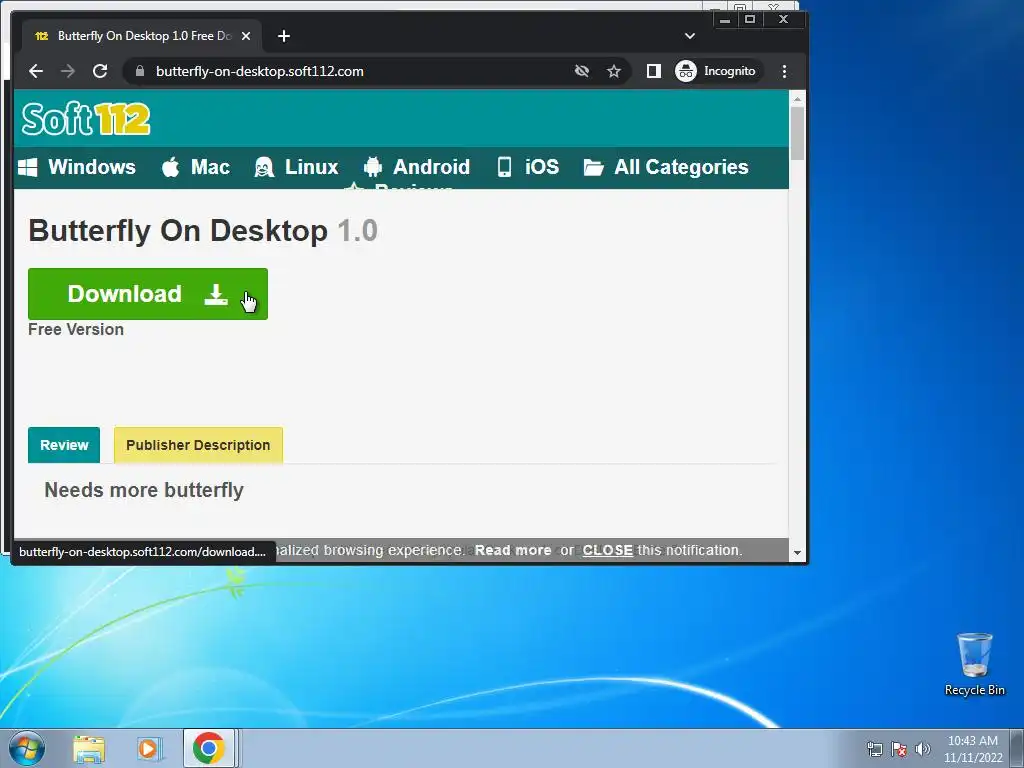Open a new tab with the plus icon
The image size is (1024, 768).
click(283, 36)
